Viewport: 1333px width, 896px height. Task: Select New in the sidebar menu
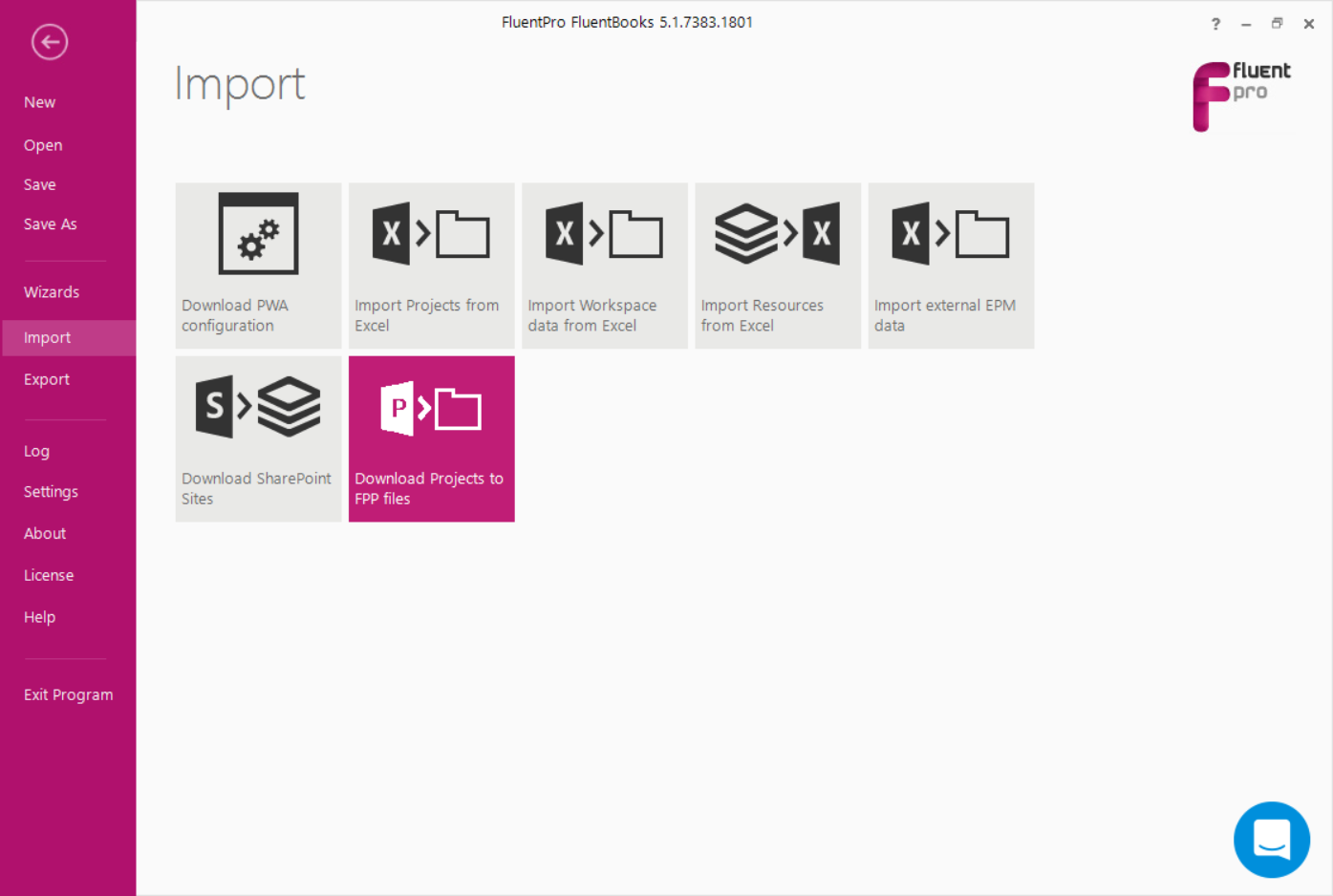pyautogui.click(x=40, y=102)
